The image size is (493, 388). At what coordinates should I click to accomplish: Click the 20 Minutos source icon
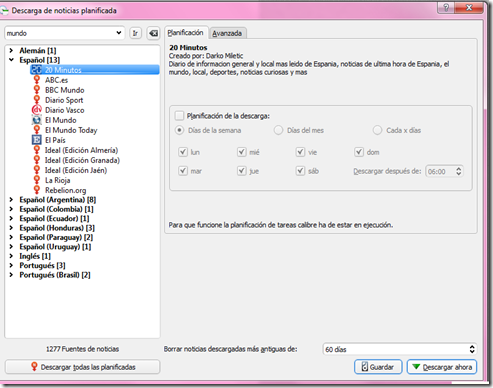[37, 70]
